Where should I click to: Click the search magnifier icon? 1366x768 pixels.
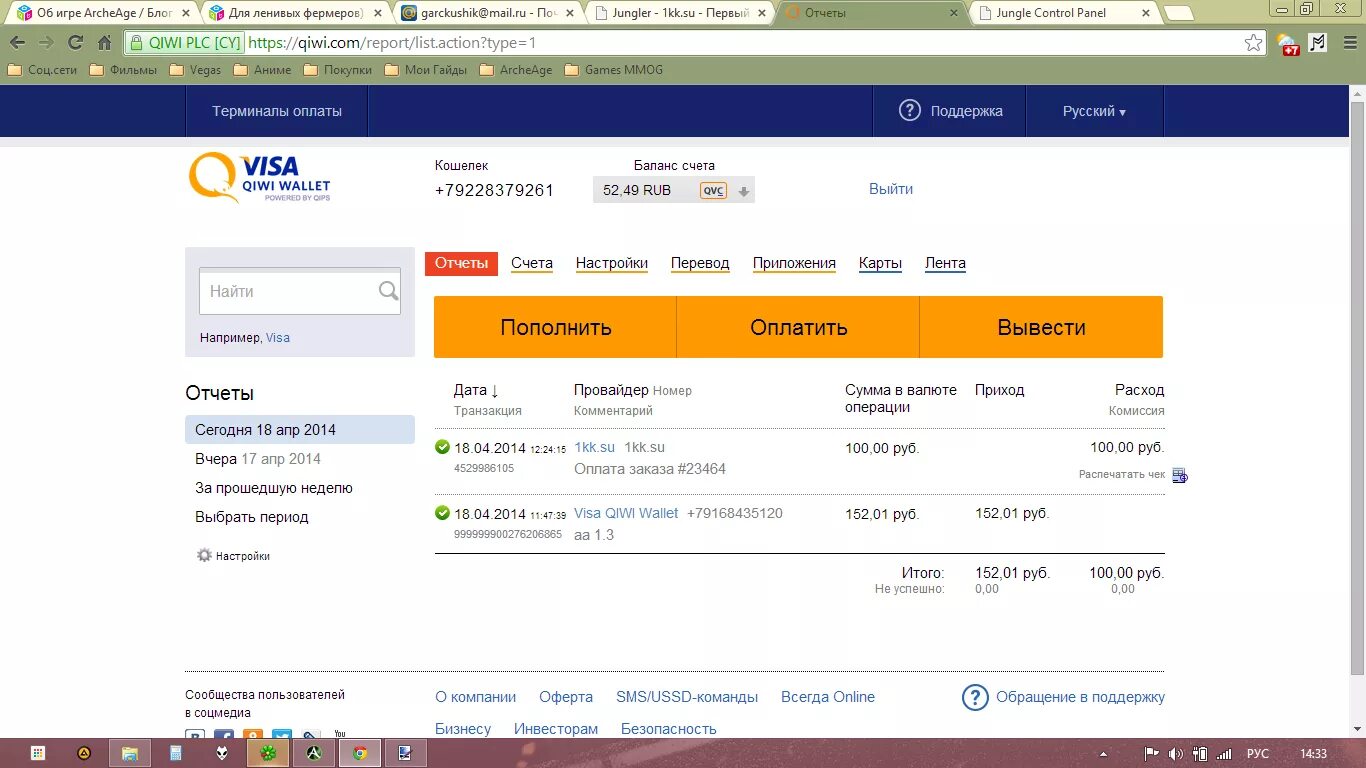pos(388,291)
